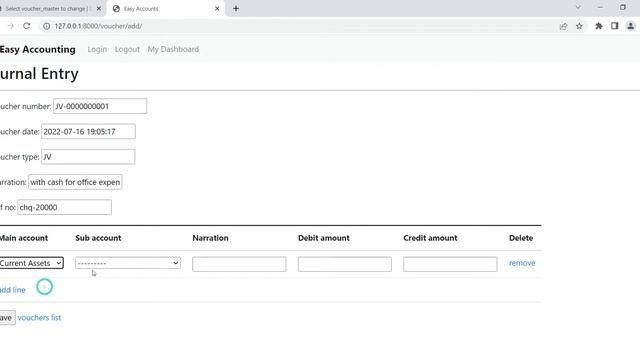Open a new browser tab
The height and width of the screenshot is (360, 640).
pyautogui.click(x=236, y=9)
